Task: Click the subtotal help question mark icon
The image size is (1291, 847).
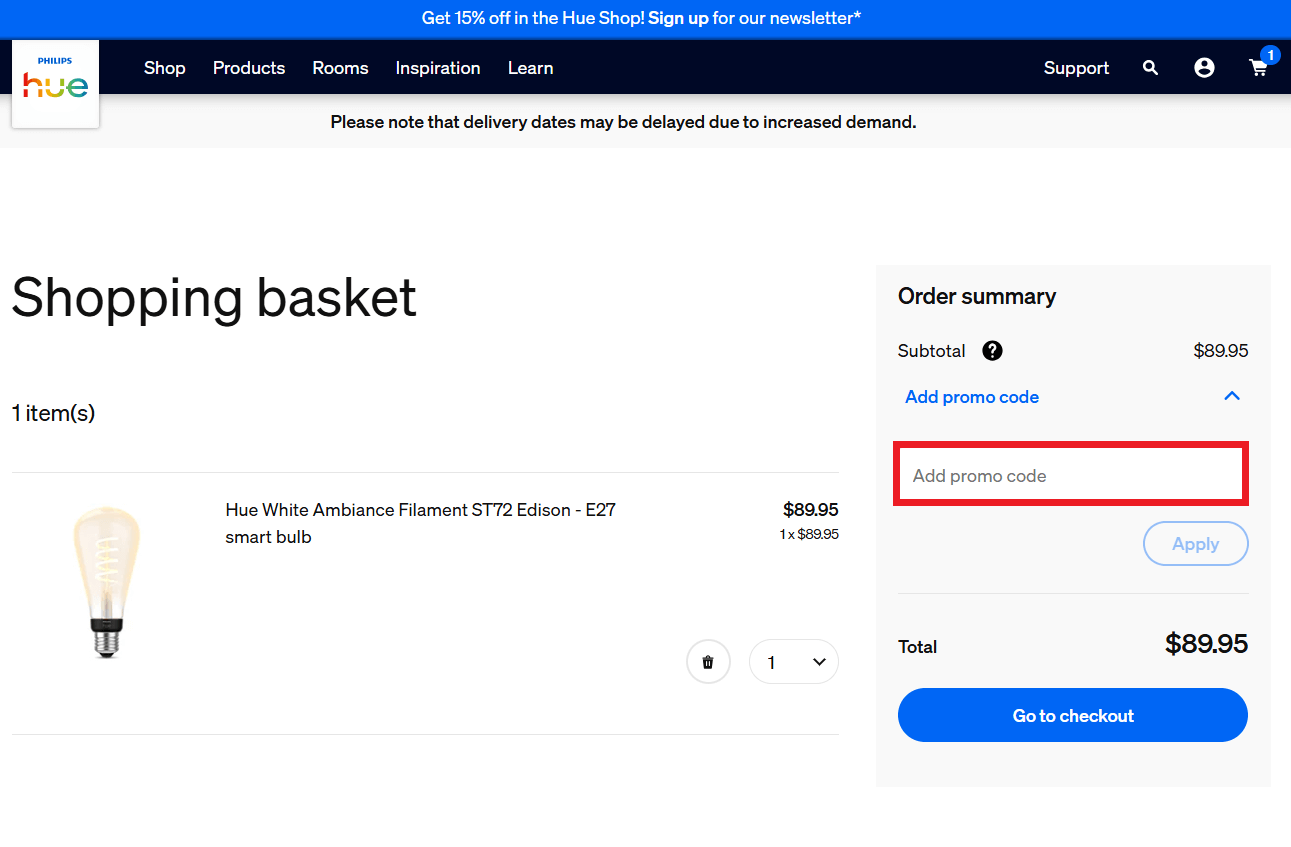Action: (992, 351)
